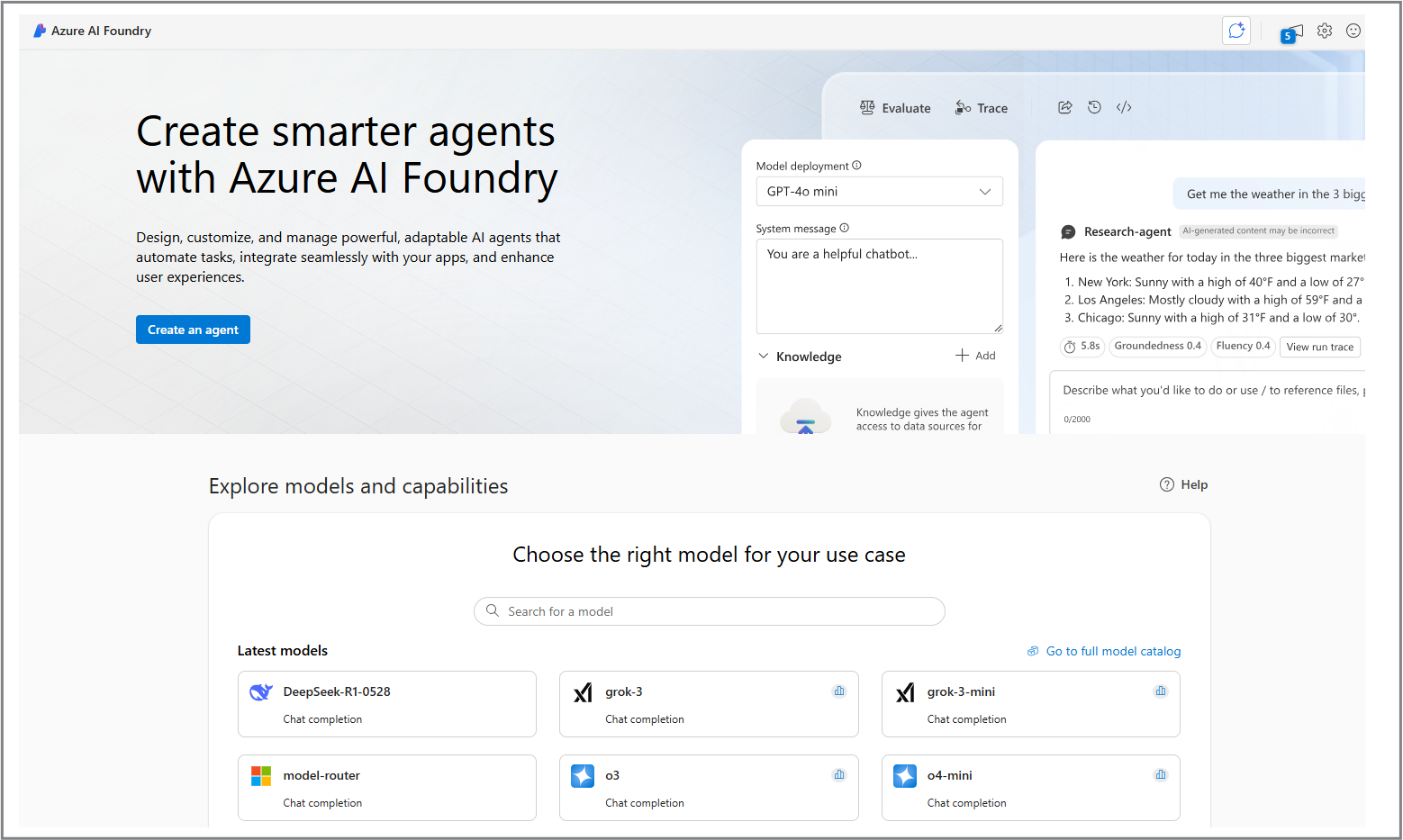Click Chat completion under DeepSeek-R1-0528
This screenshot has height=840, width=1403.
(x=322, y=719)
